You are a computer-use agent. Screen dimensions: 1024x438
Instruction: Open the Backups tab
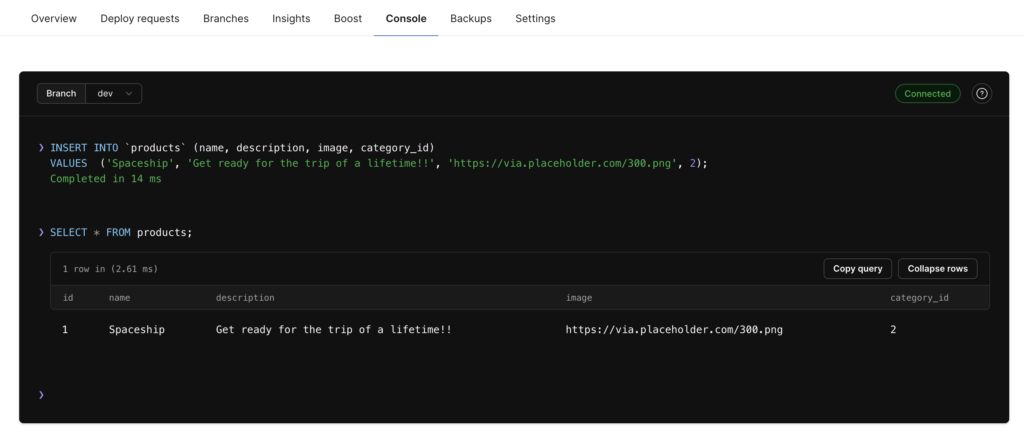tap(471, 18)
